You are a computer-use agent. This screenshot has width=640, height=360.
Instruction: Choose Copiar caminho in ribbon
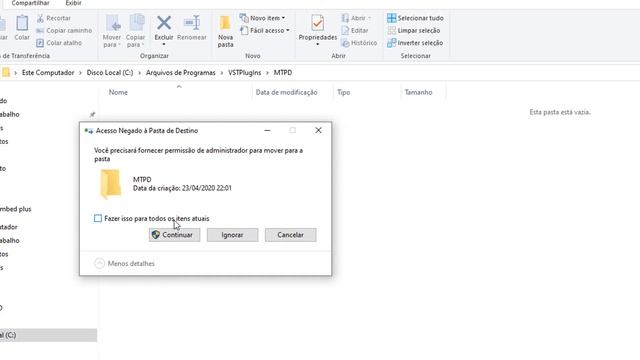(64, 31)
